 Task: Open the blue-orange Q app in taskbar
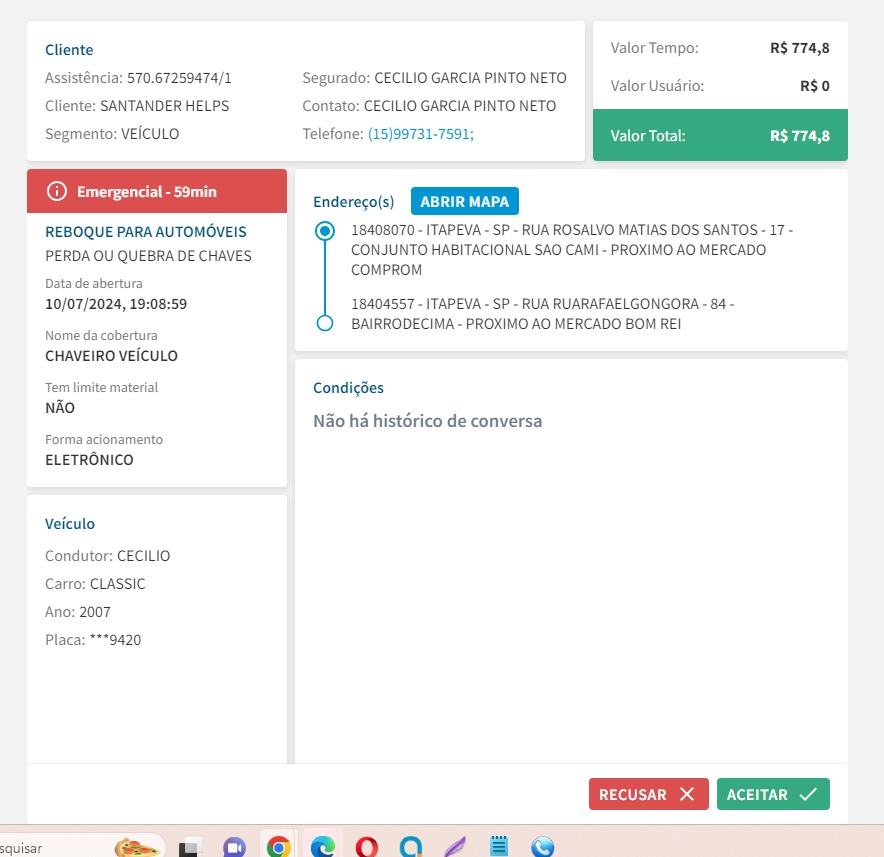pyautogui.click(x=411, y=846)
